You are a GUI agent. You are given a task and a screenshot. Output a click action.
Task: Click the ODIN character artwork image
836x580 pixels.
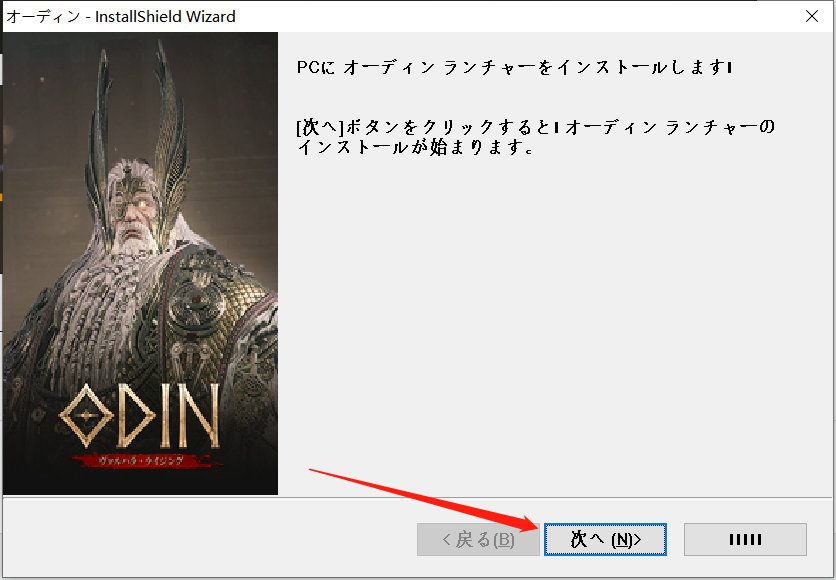pyautogui.click(x=141, y=263)
